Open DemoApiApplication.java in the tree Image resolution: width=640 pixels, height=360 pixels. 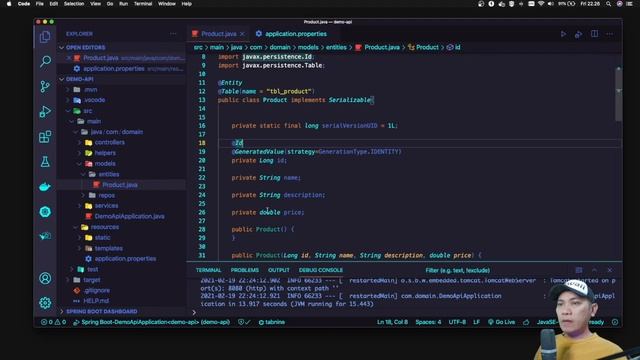coord(129,216)
